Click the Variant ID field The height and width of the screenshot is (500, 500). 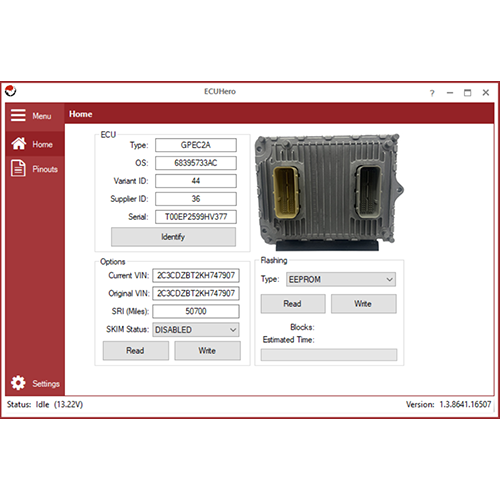196,181
